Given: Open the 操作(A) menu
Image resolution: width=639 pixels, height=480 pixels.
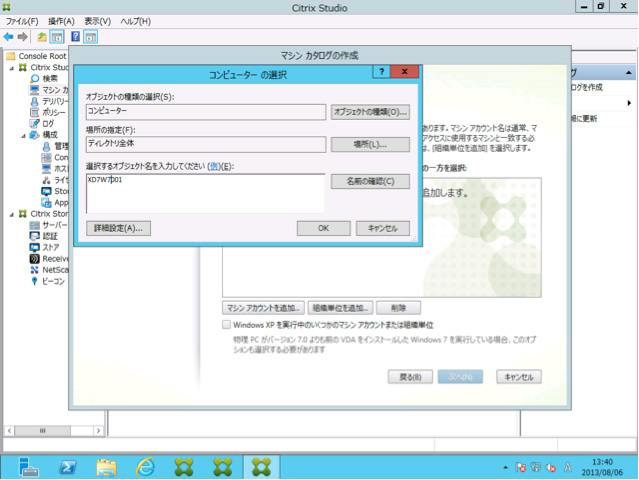Looking at the screenshot, I should [x=61, y=21].
